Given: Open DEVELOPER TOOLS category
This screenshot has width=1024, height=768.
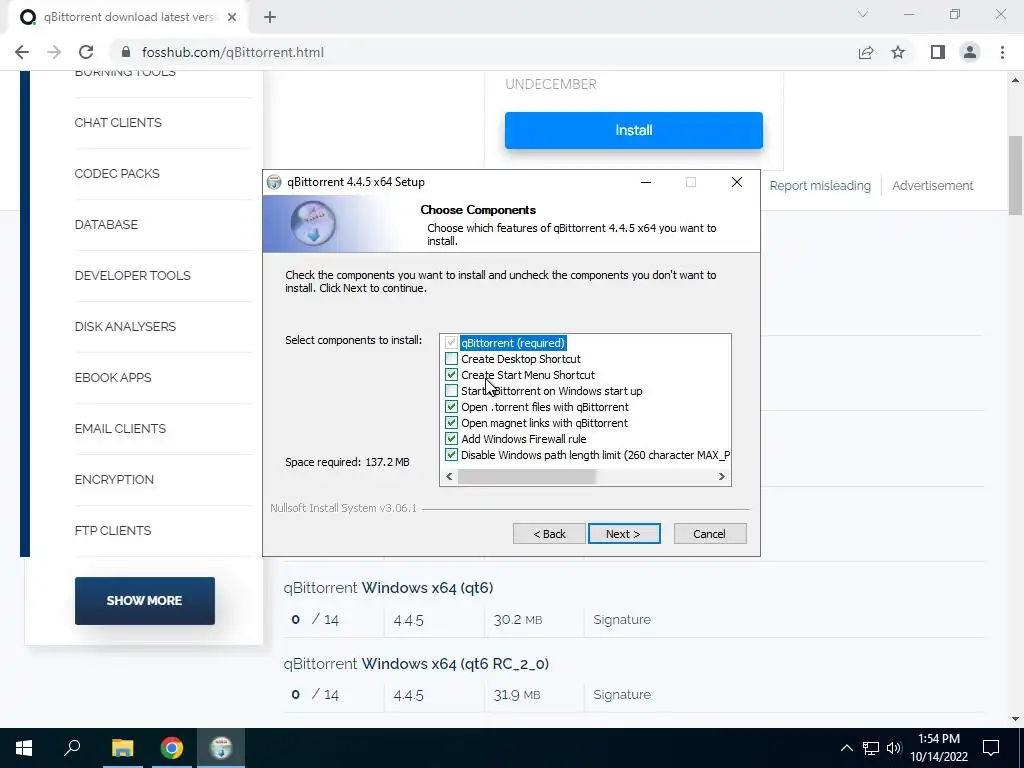Looking at the screenshot, I should 133,276.
